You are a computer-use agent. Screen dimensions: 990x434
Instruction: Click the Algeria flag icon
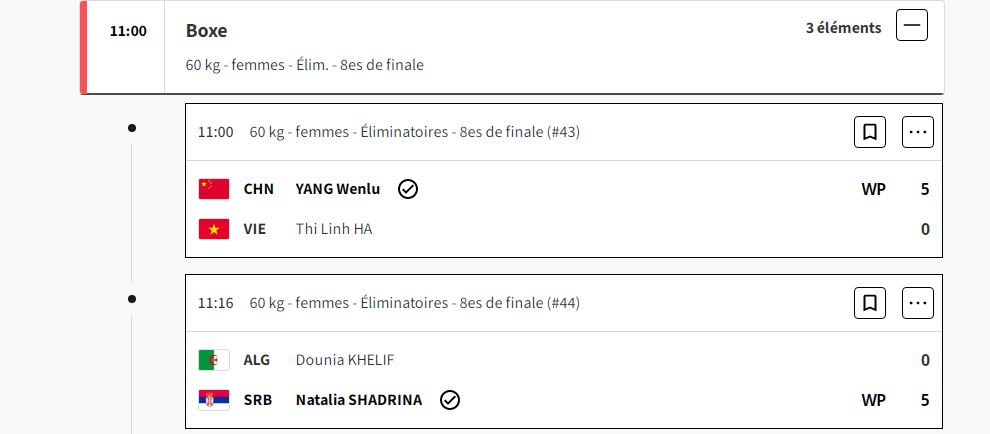point(214,360)
